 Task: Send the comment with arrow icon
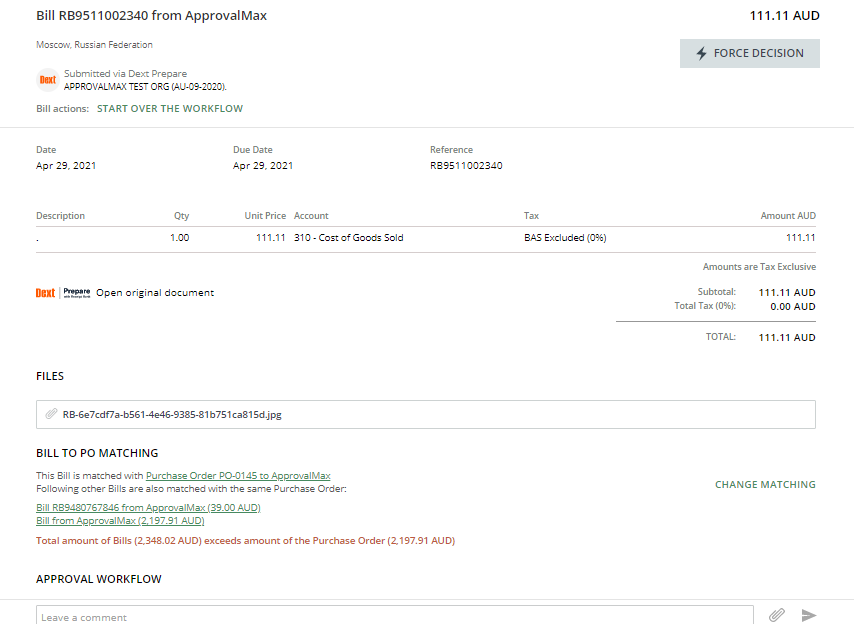(809, 615)
